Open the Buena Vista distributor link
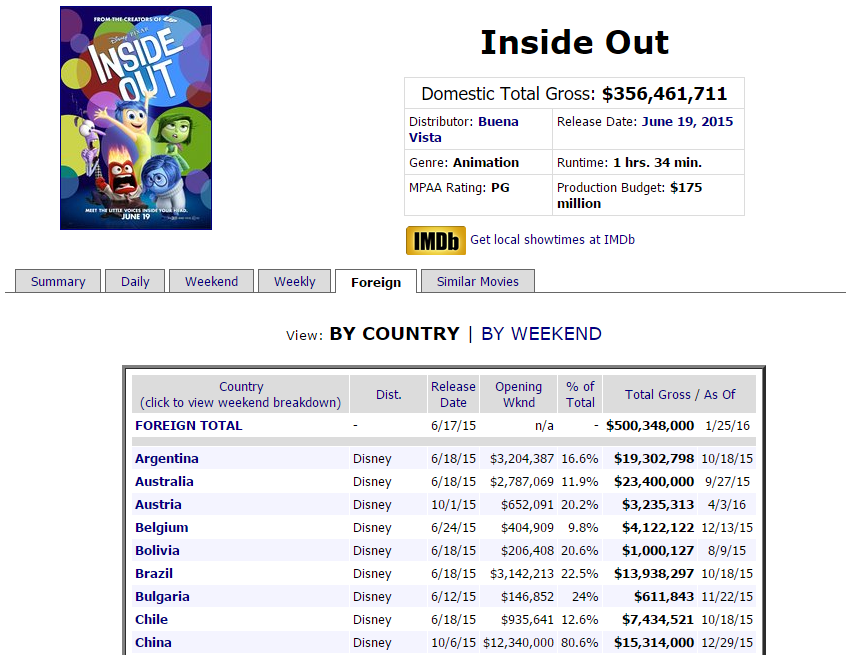This screenshot has height=655, width=846. tap(463, 129)
